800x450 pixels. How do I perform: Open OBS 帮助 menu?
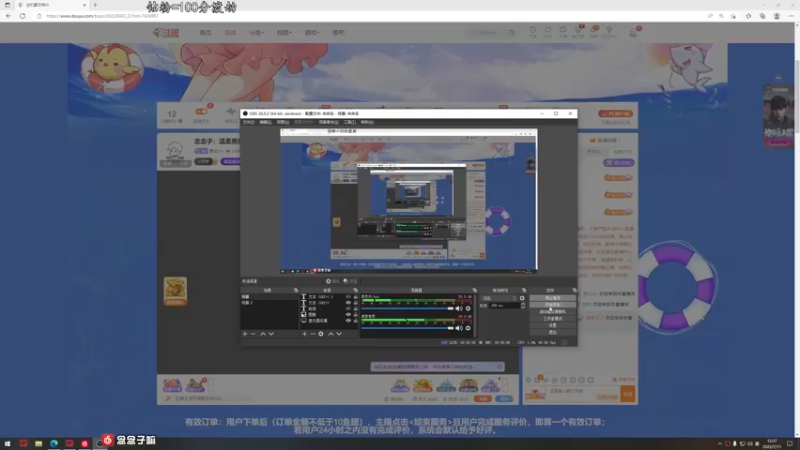(x=367, y=122)
